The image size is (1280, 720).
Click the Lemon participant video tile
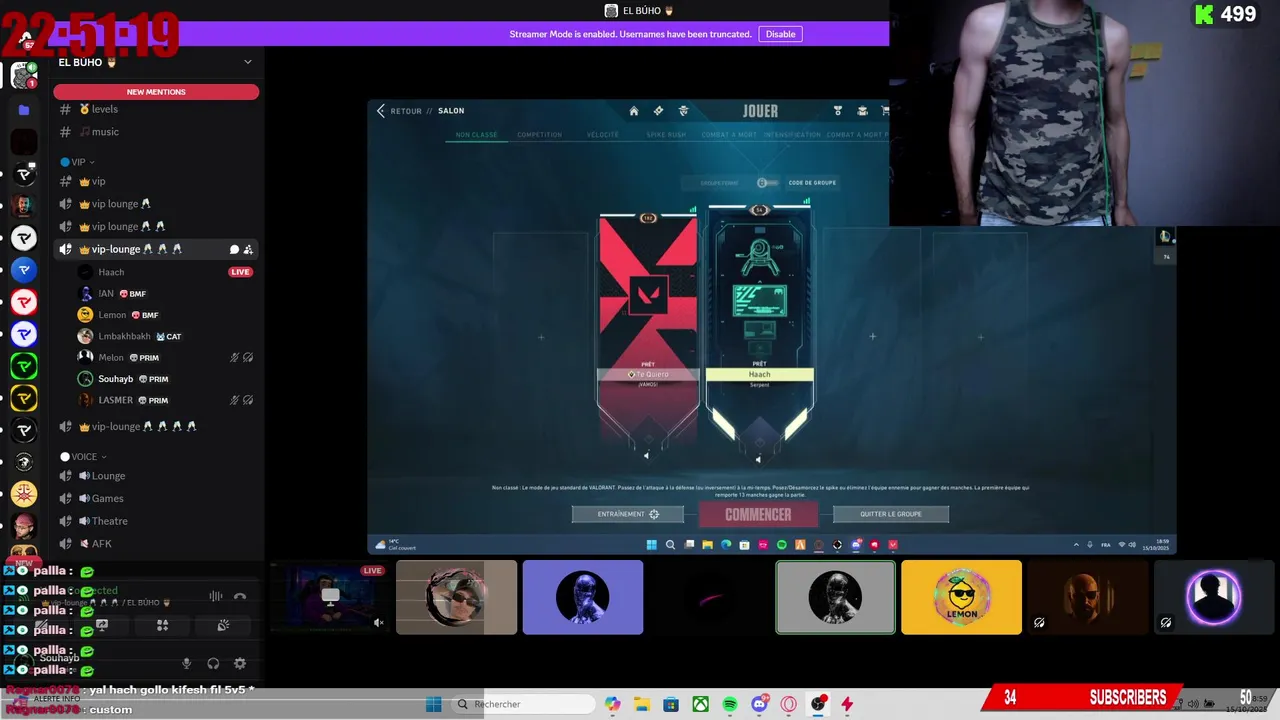click(x=961, y=597)
